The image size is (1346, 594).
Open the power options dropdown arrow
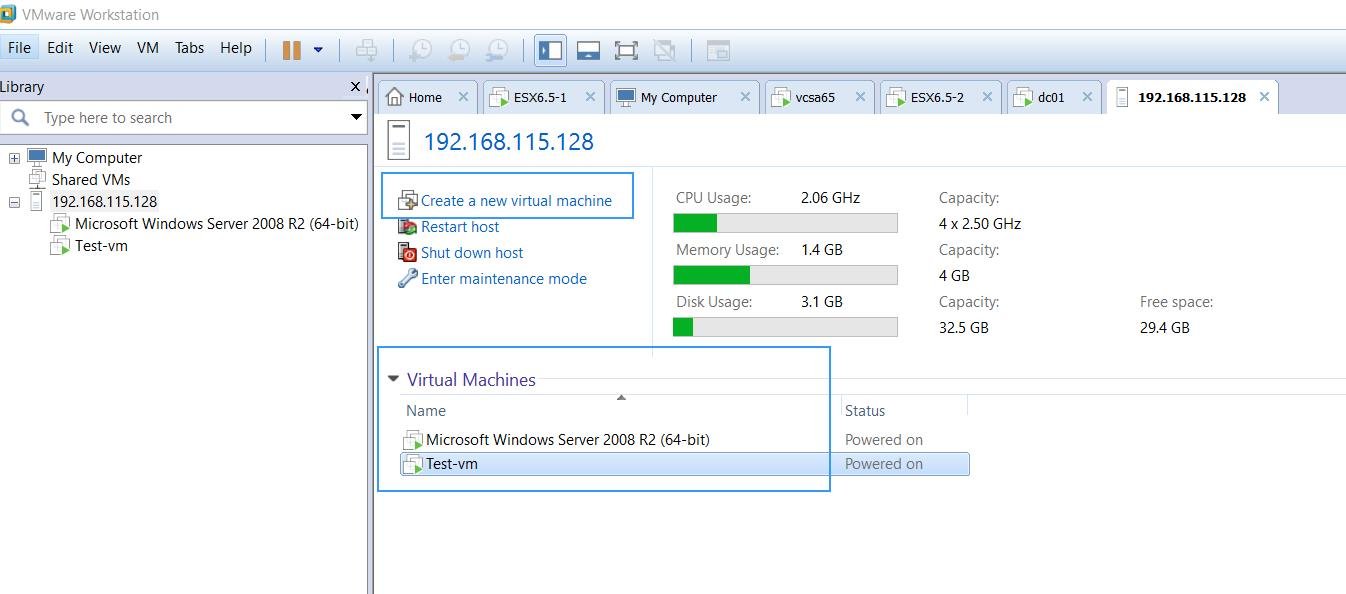tap(318, 50)
